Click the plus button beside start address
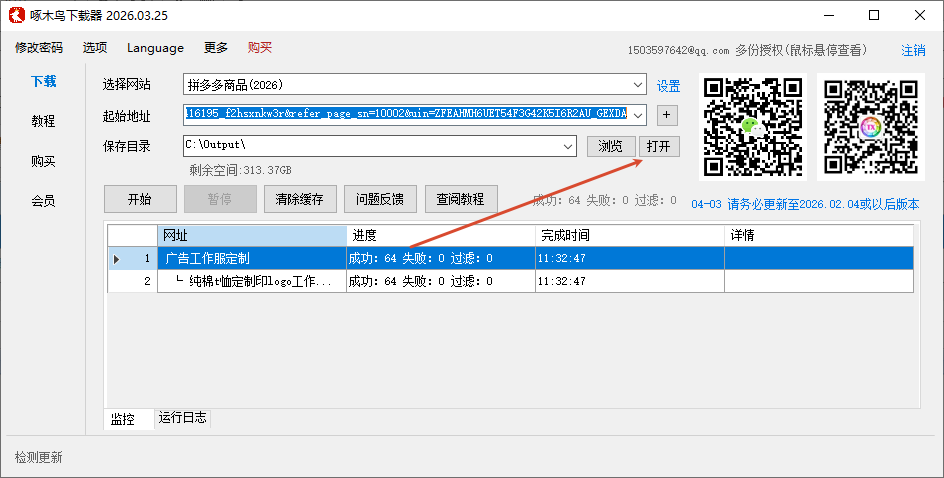 point(668,115)
